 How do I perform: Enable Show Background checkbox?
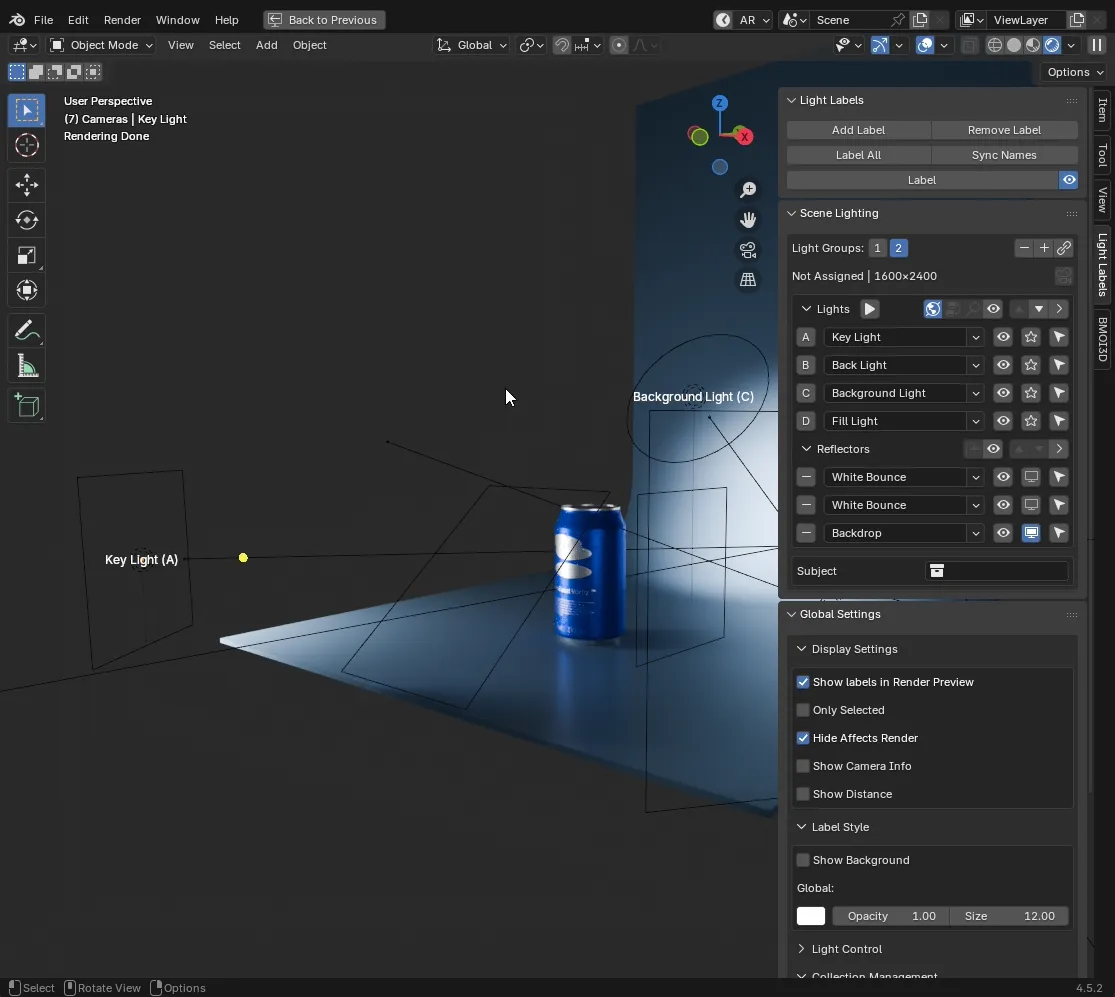(803, 860)
